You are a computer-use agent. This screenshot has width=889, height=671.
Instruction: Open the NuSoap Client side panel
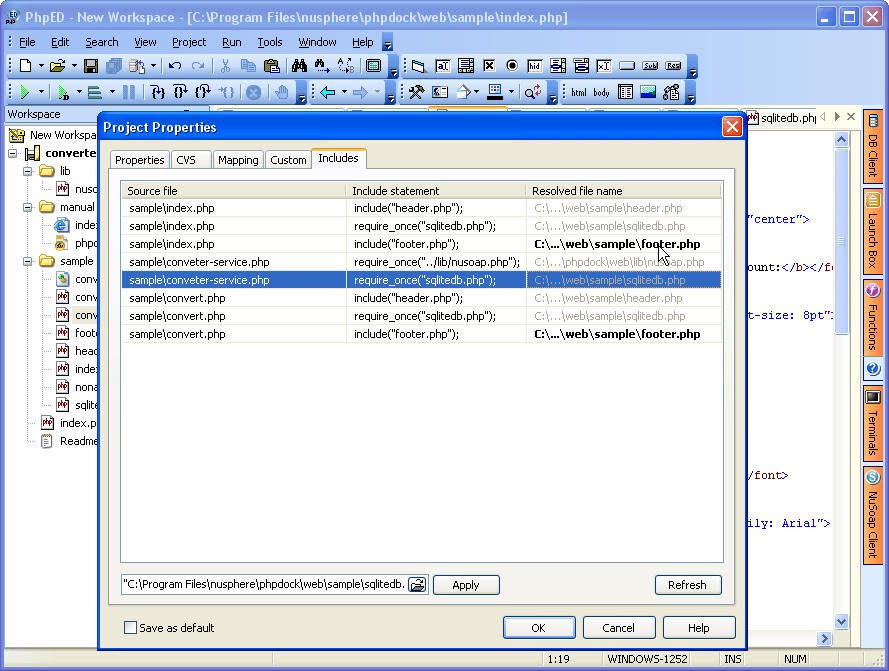[x=873, y=516]
